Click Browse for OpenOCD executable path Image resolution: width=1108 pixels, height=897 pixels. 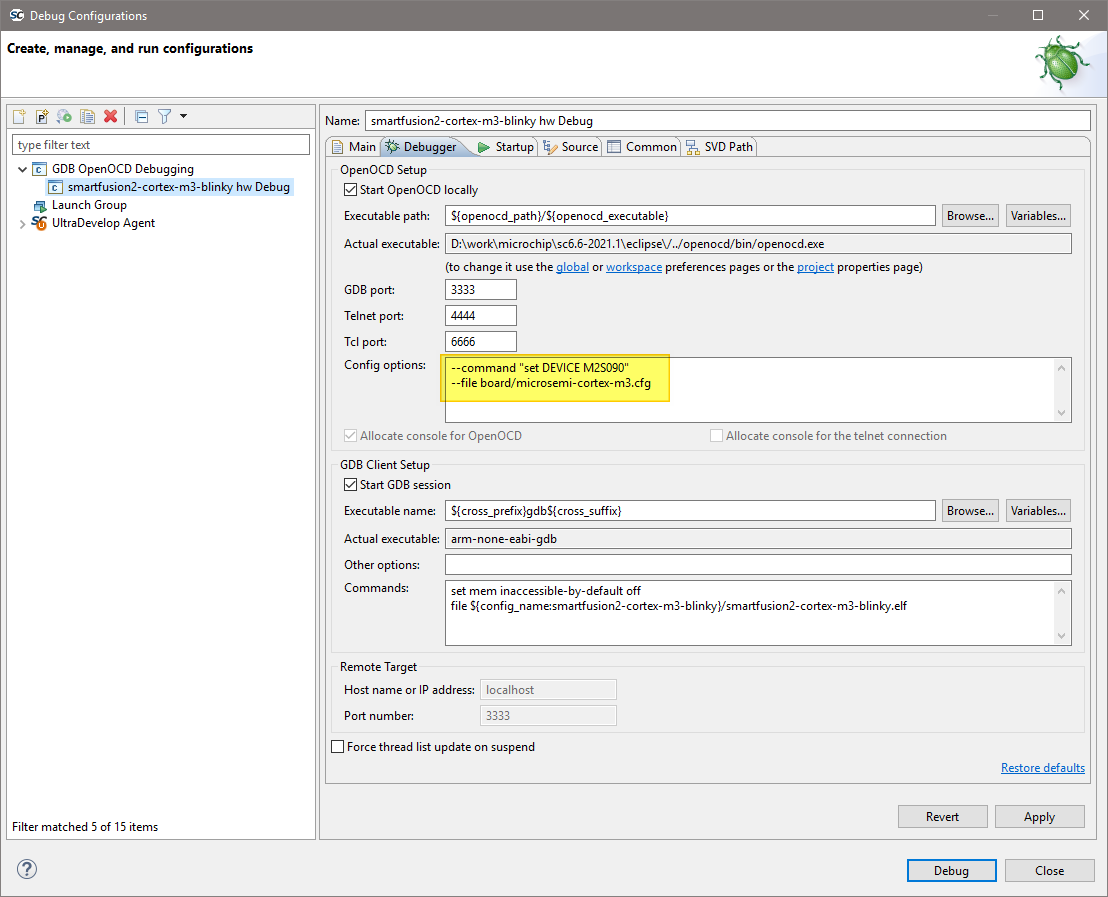click(x=970, y=216)
